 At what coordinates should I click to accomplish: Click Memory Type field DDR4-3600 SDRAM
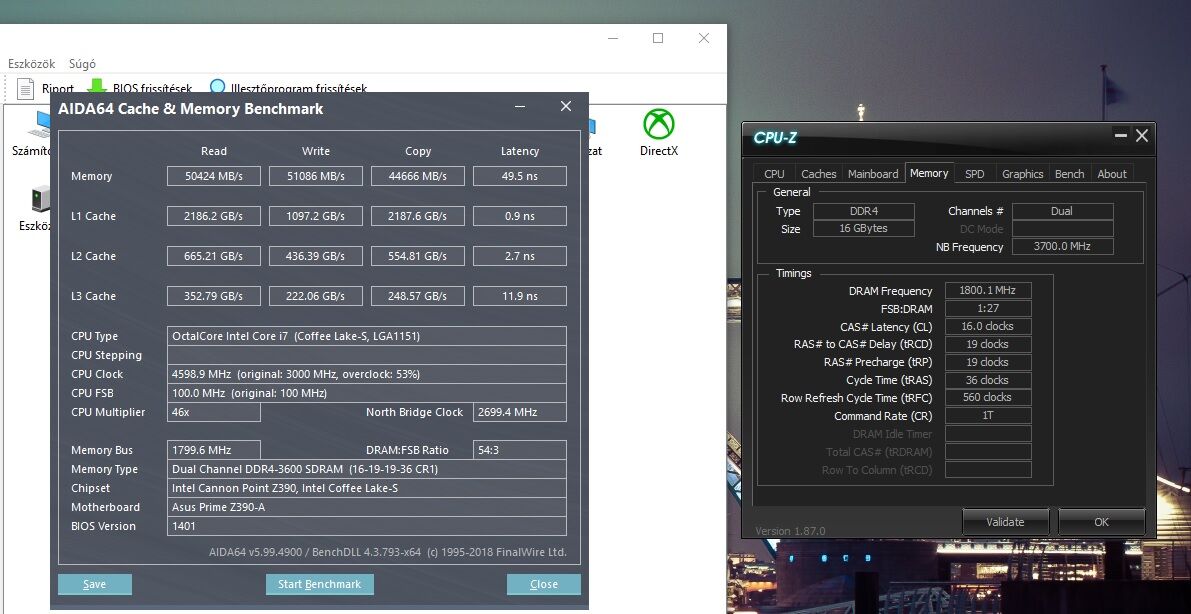(x=367, y=469)
